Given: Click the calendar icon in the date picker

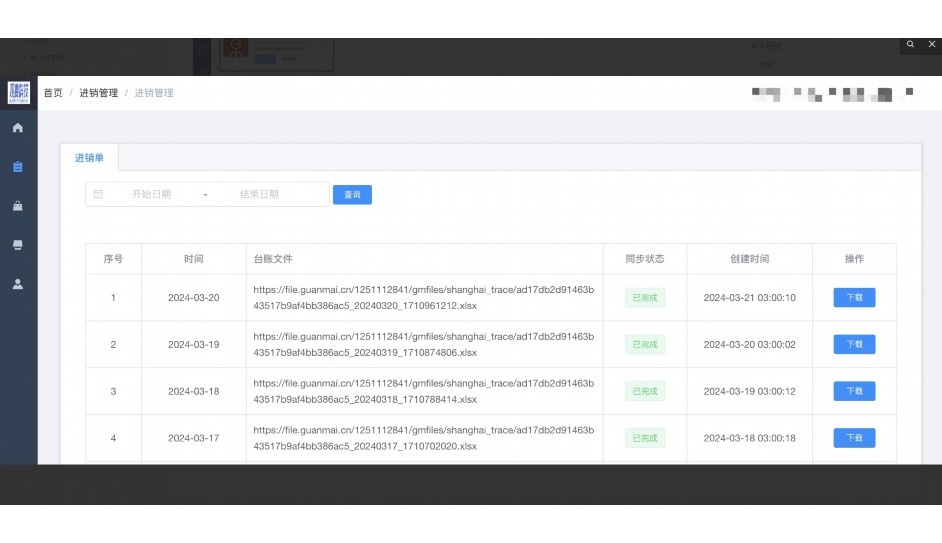Looking at the screenshot, I should 98,194.
